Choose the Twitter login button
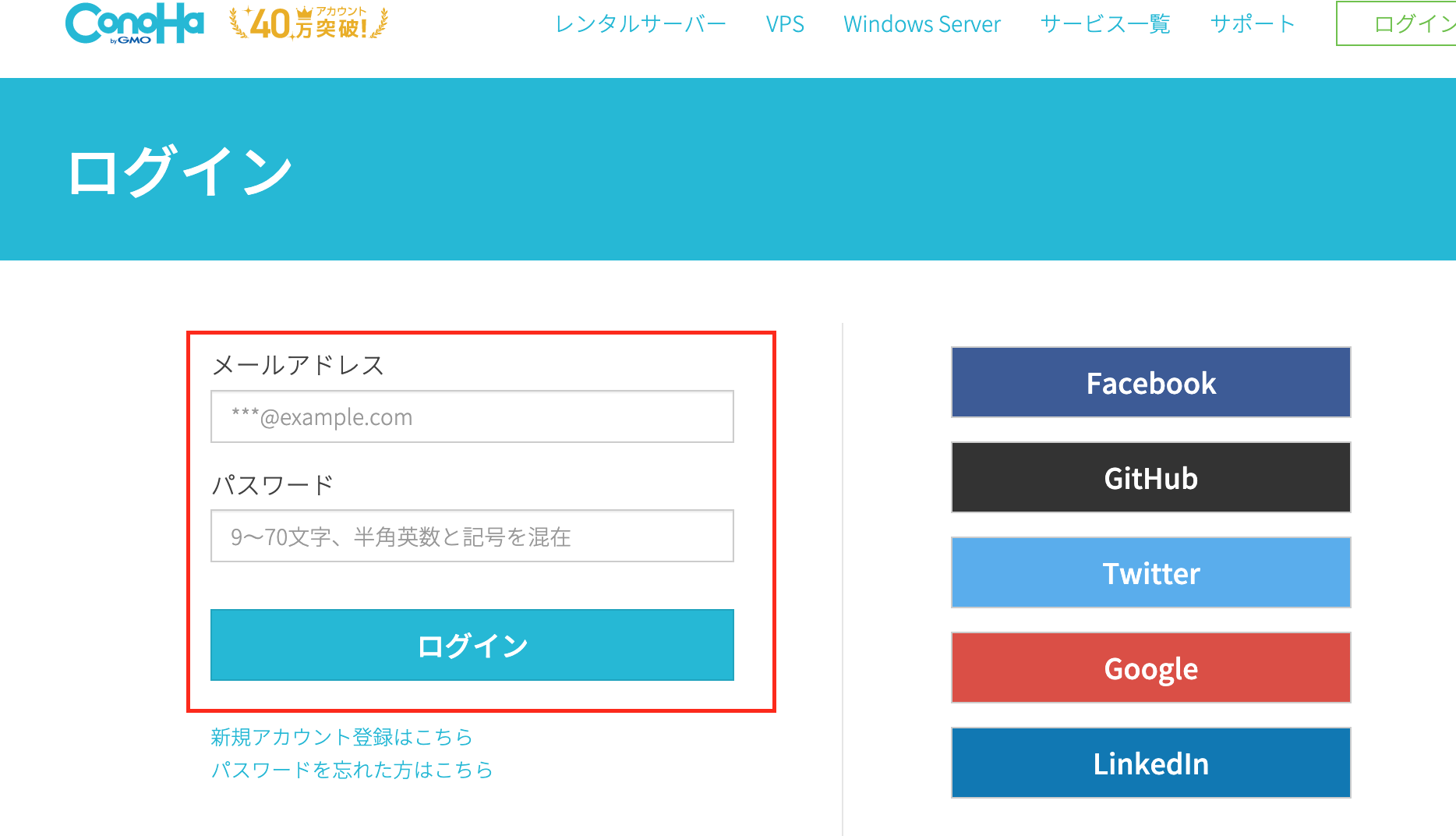 coord(1150,572)
